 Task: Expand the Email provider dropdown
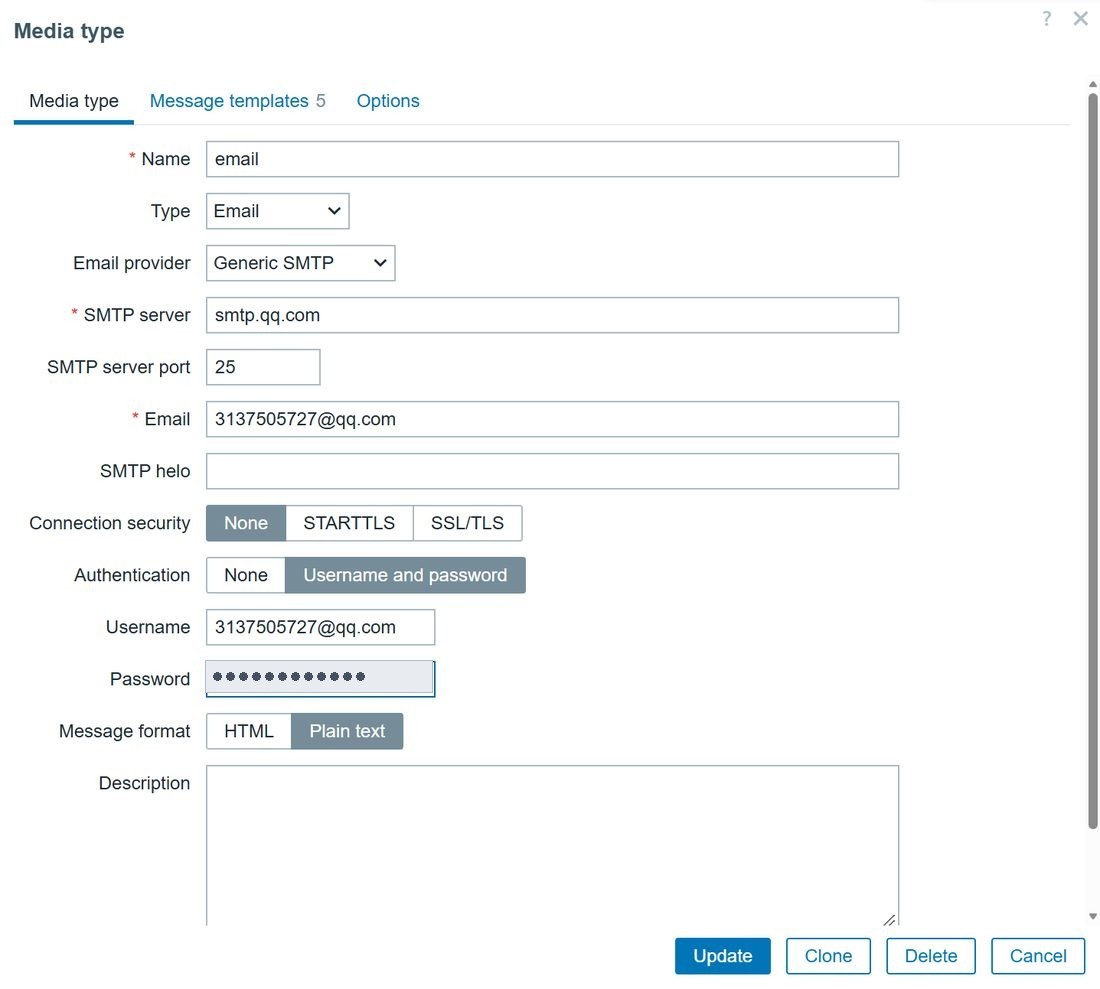(300, 263)
